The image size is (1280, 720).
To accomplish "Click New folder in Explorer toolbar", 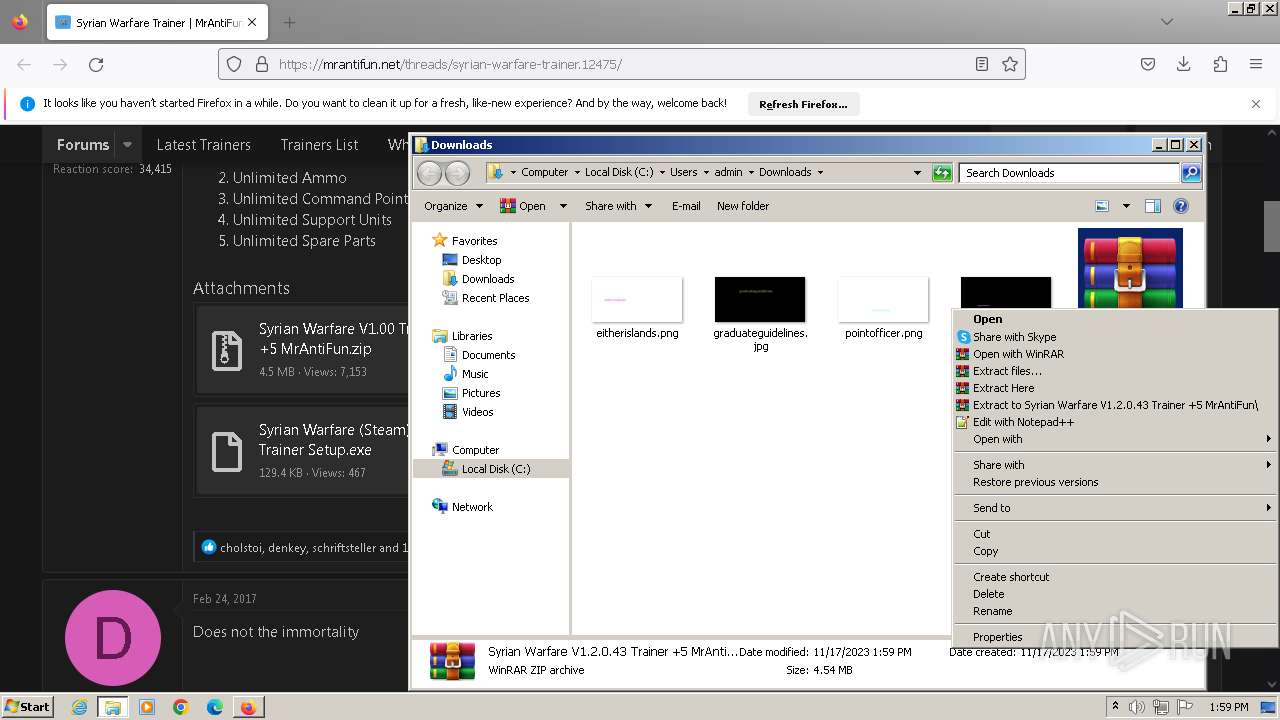I will 743,206.
